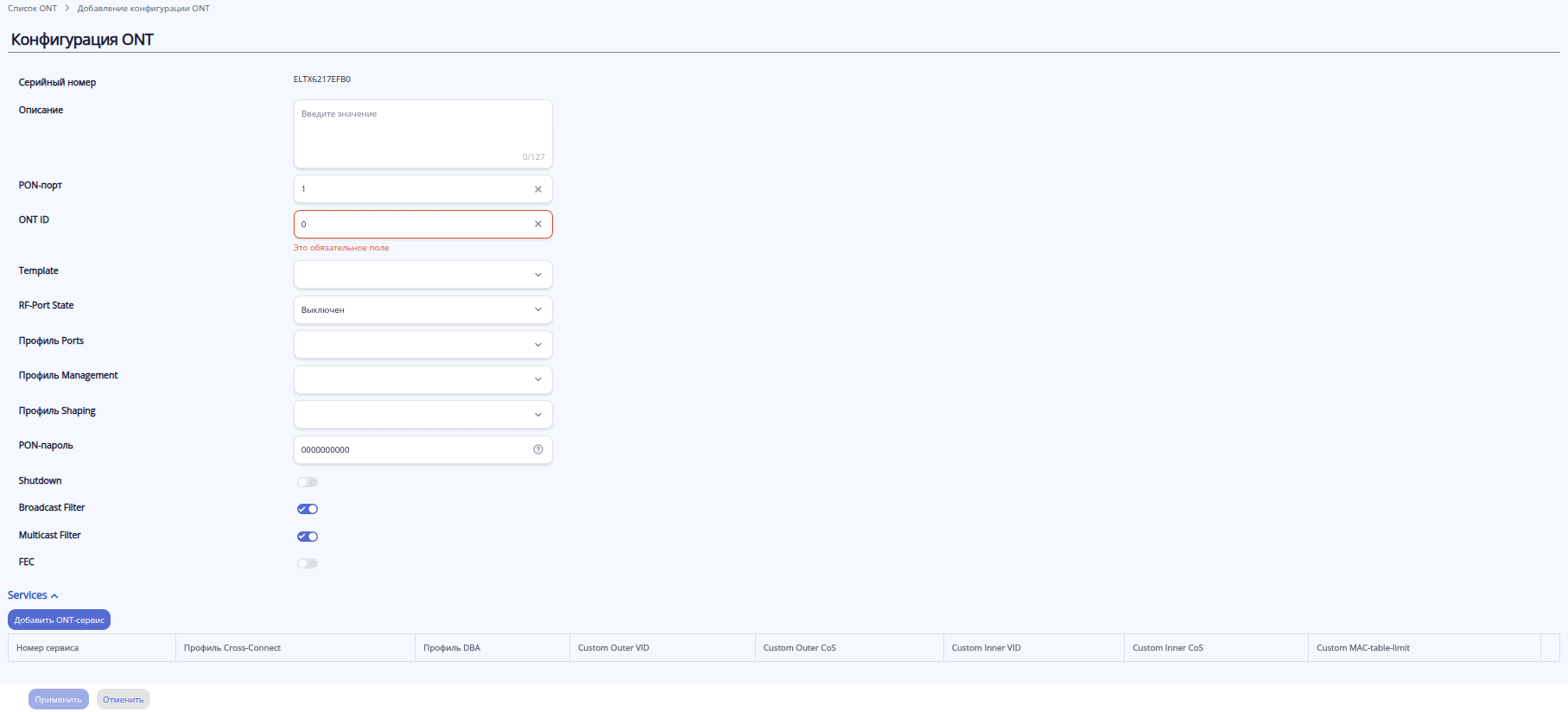
Task: Click the Отменить button
Action: pyautogui.click(x=124, y=699)
